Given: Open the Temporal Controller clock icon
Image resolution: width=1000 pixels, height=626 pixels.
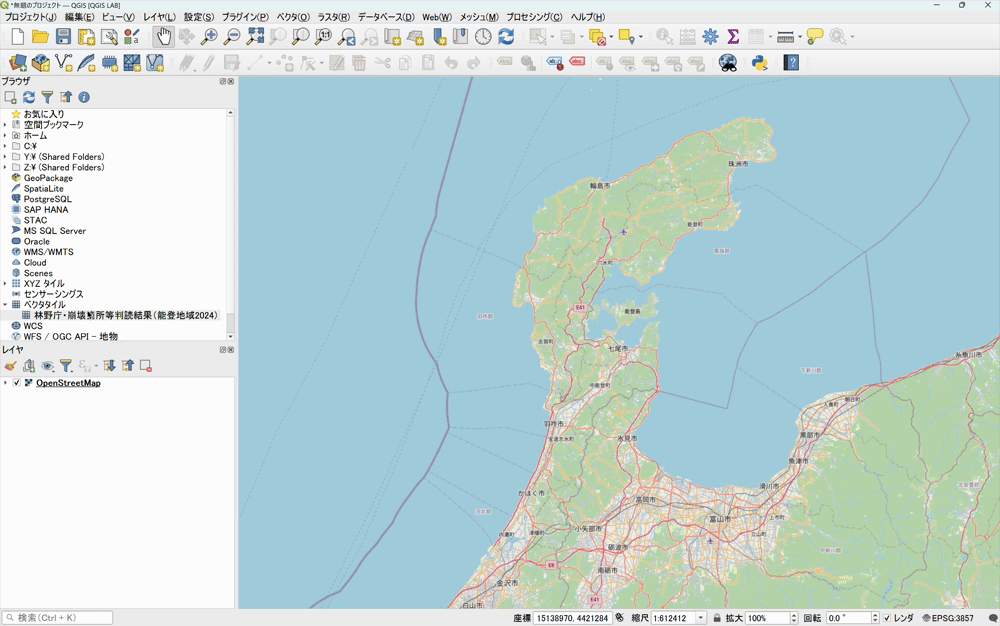Looking at the screenshot, I should (483, 37).
